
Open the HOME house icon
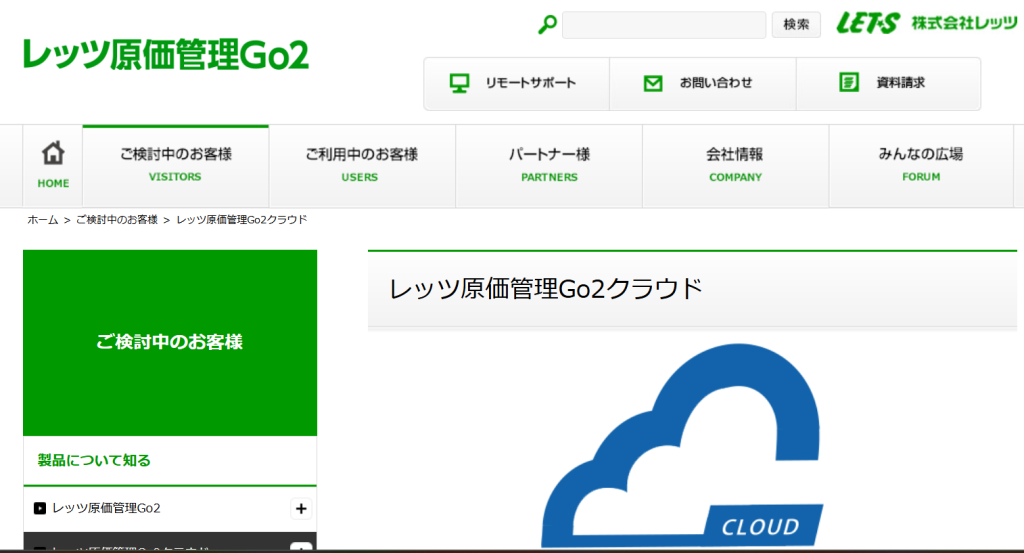pyautogui.click(x=53, y=153)
